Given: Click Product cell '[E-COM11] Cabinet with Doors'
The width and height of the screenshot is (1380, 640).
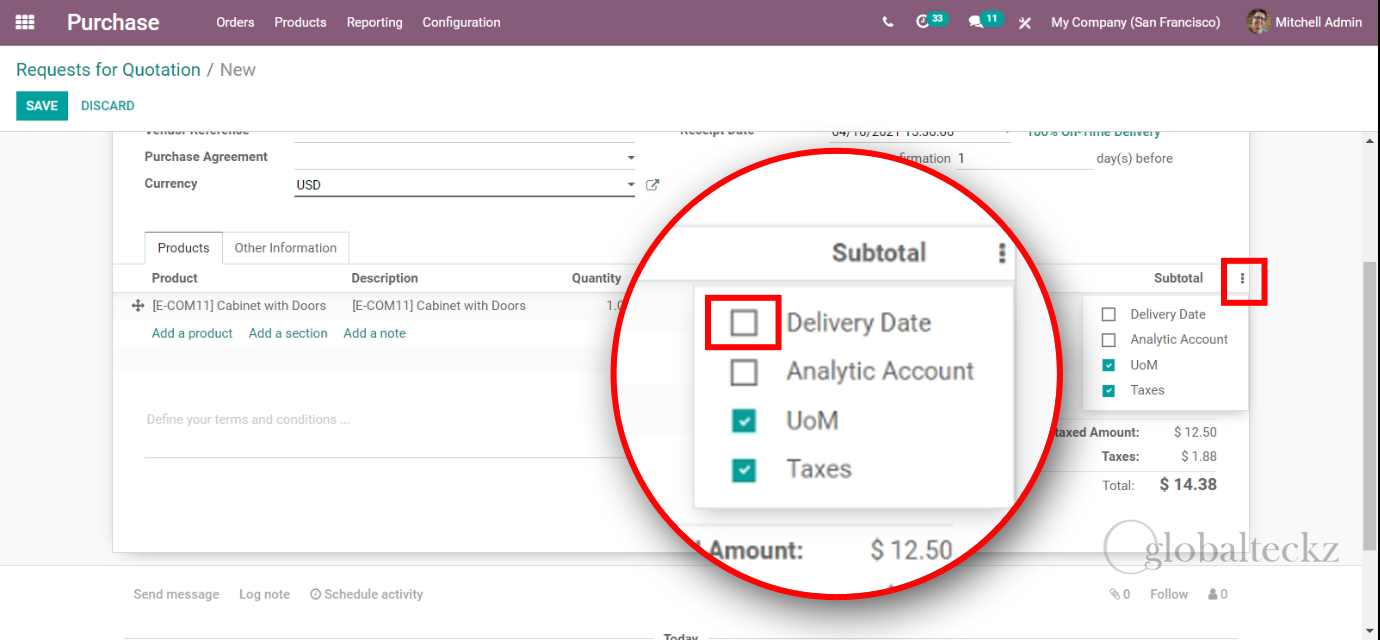Looking at the screenshot, I should [x=239, y=306].
